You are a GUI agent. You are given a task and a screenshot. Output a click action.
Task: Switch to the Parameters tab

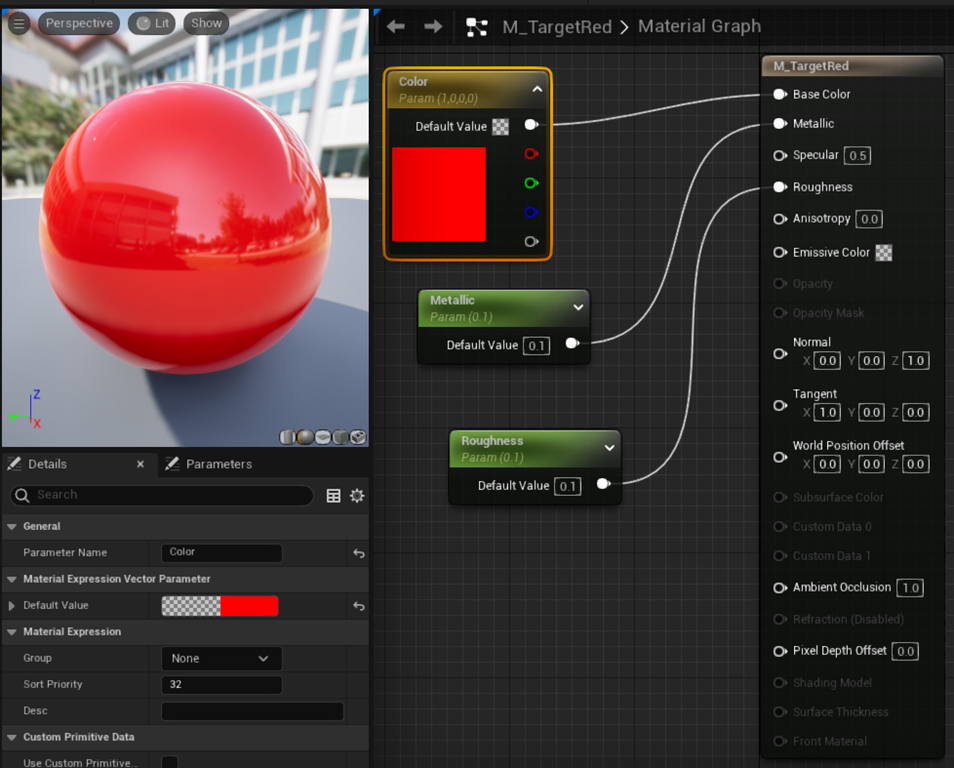tap(209, 464)
